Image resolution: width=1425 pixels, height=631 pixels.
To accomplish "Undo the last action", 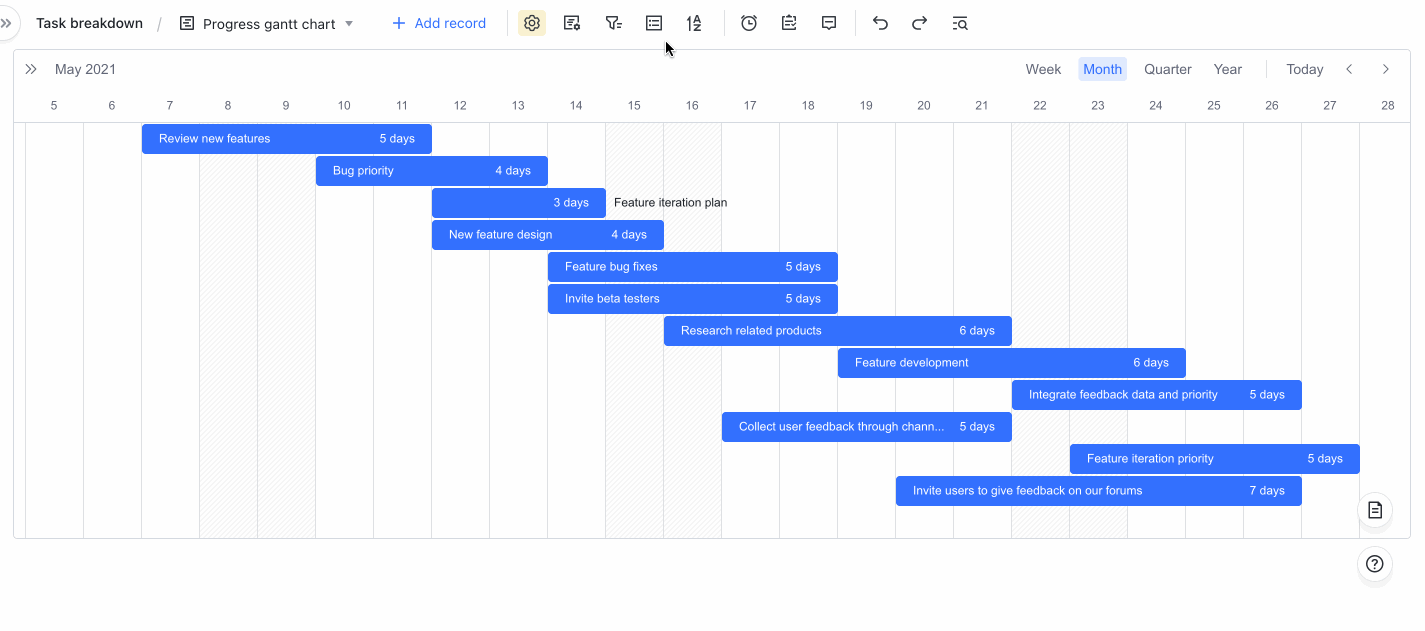I will tap(880, 23).
